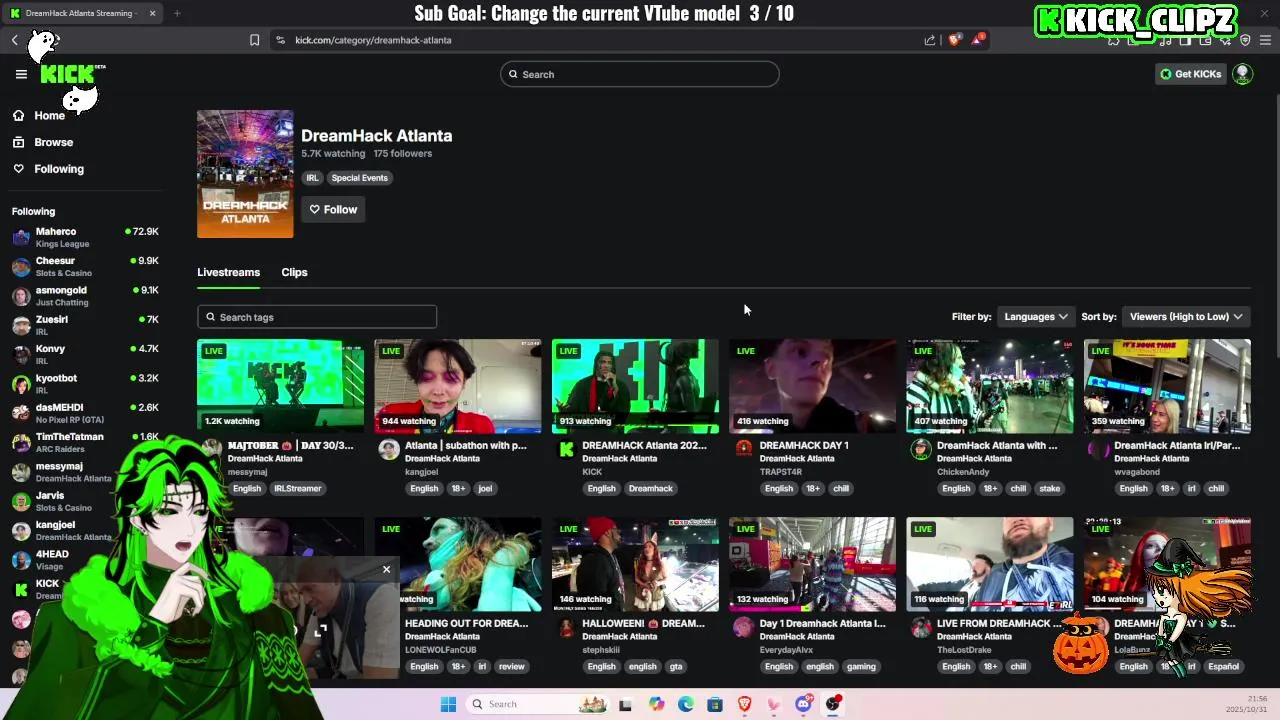Expand the Languages filter dropdown
Viewport: 1280px width, 720px height.
coord(1035,317)
